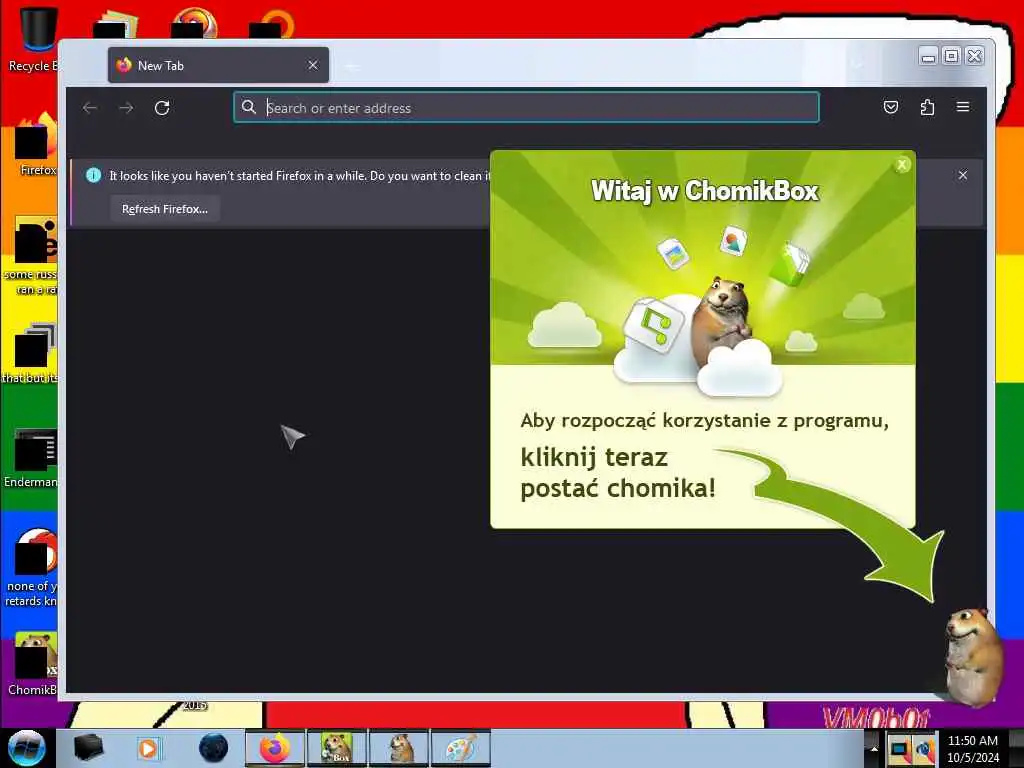
Task: Open the 'none of y' desktop icon
Action: [x=31, y=567]
